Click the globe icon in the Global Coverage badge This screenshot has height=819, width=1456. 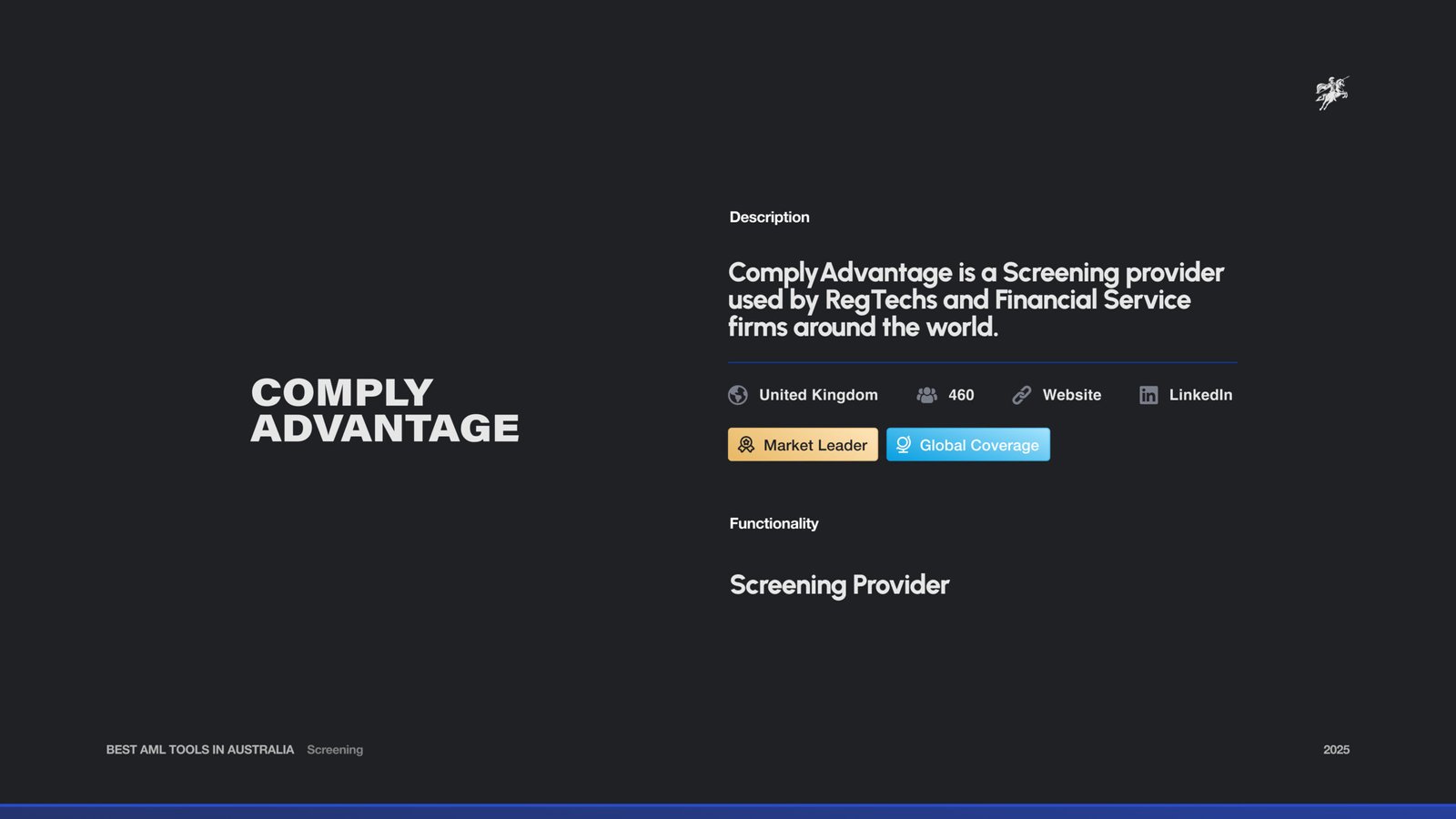coord(903,444)
